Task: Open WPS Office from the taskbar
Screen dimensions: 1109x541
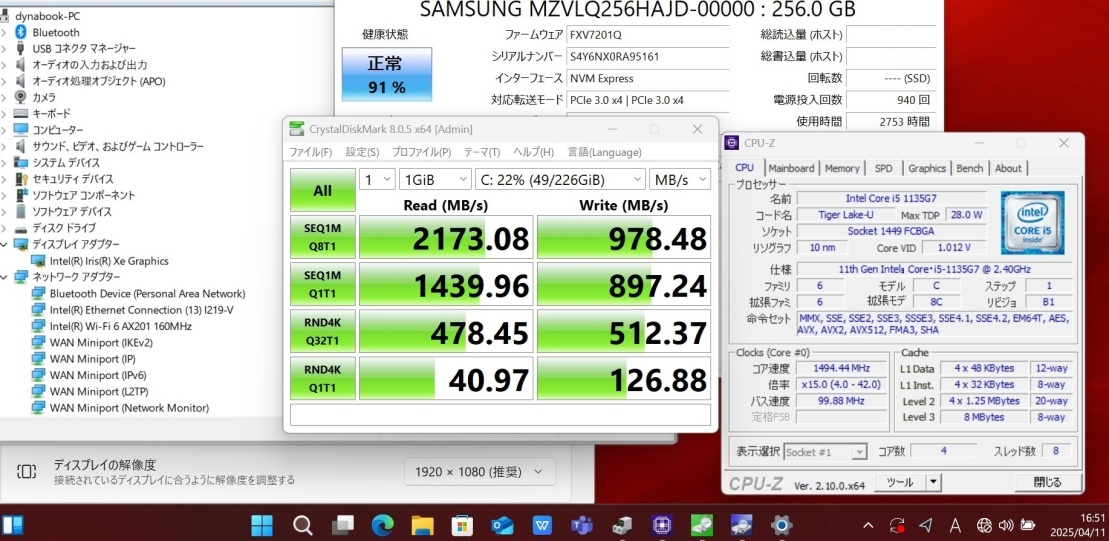Action: pyautogui.click(x=542, y=525)
